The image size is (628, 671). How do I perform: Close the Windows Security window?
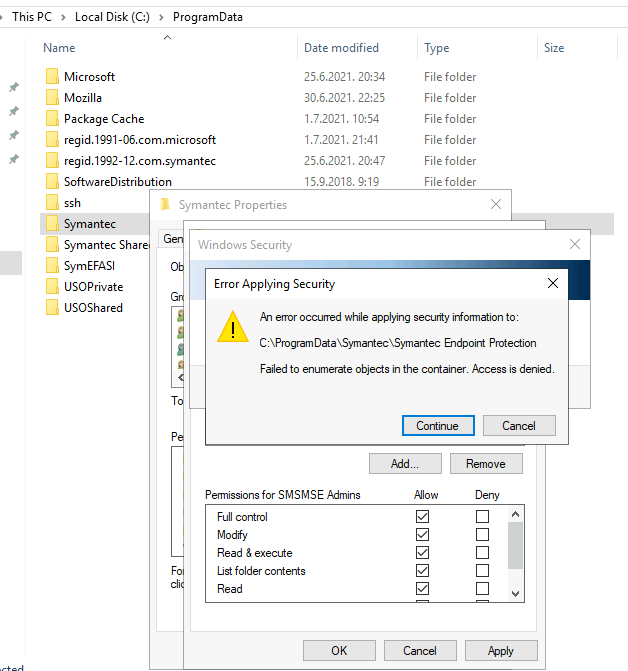click(575, 244)
